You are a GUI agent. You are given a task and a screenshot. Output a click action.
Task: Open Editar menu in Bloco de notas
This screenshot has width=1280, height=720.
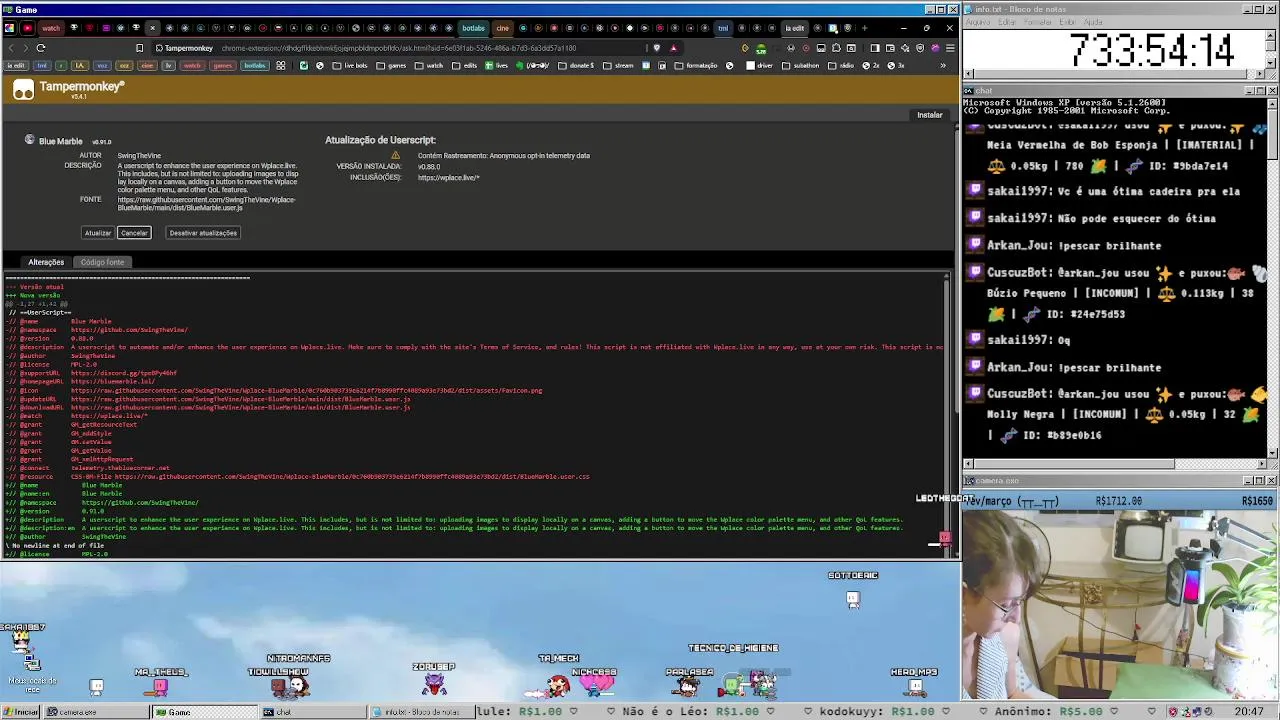pos(1006,22)
